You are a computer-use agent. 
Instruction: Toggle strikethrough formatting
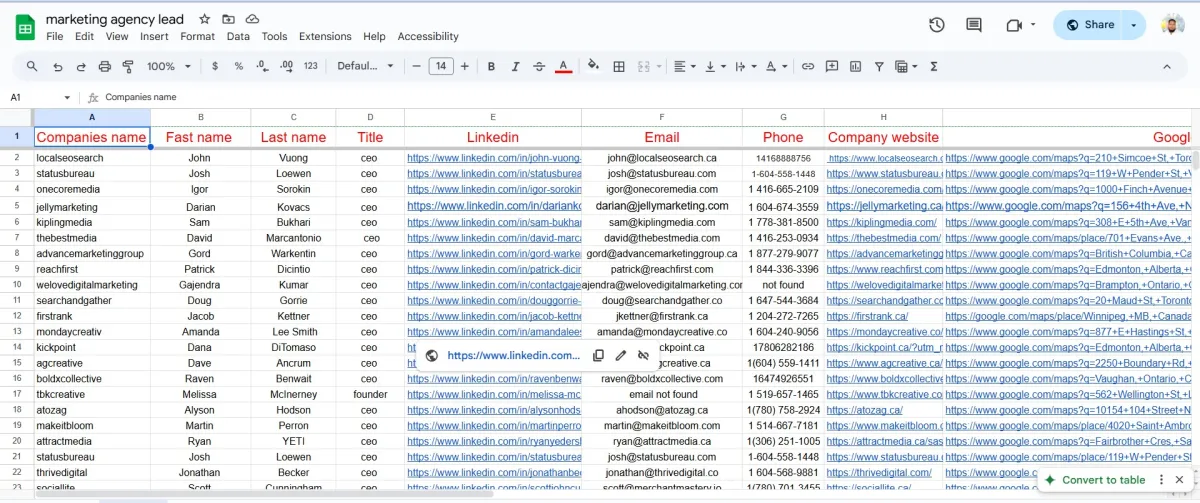coord(539,66)
